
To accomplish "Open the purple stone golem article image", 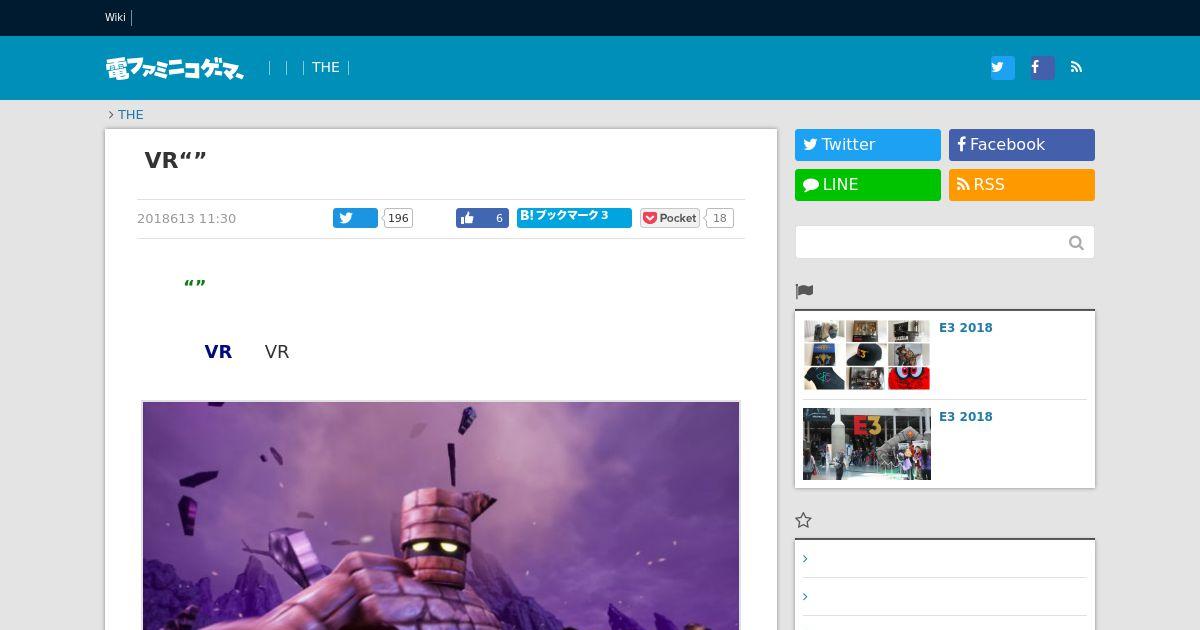I will [x=441, y=516].
